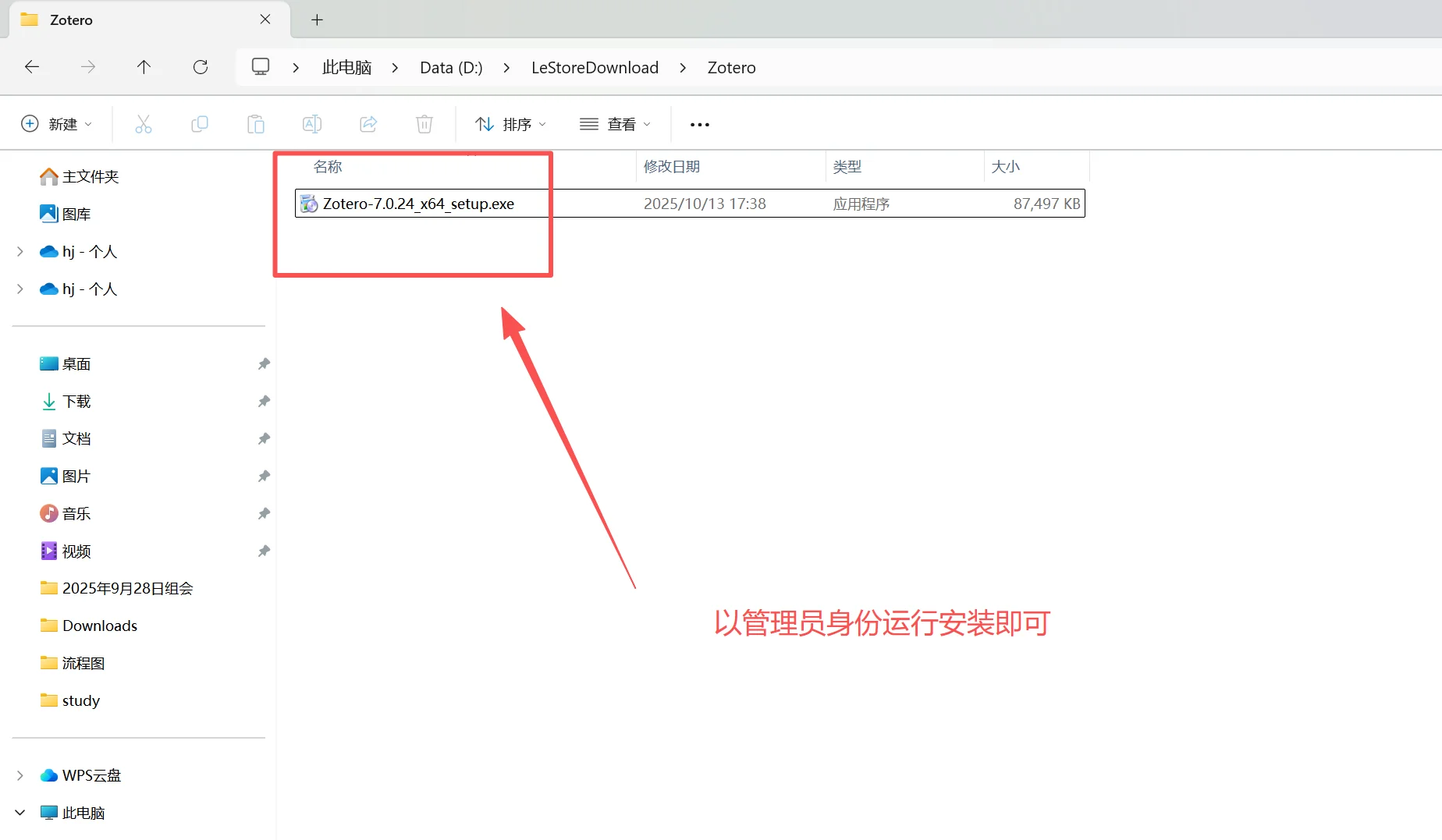Screen dimensions: 1442x840
Task: Open a new tab with plus button
Action: click(317, 20)
